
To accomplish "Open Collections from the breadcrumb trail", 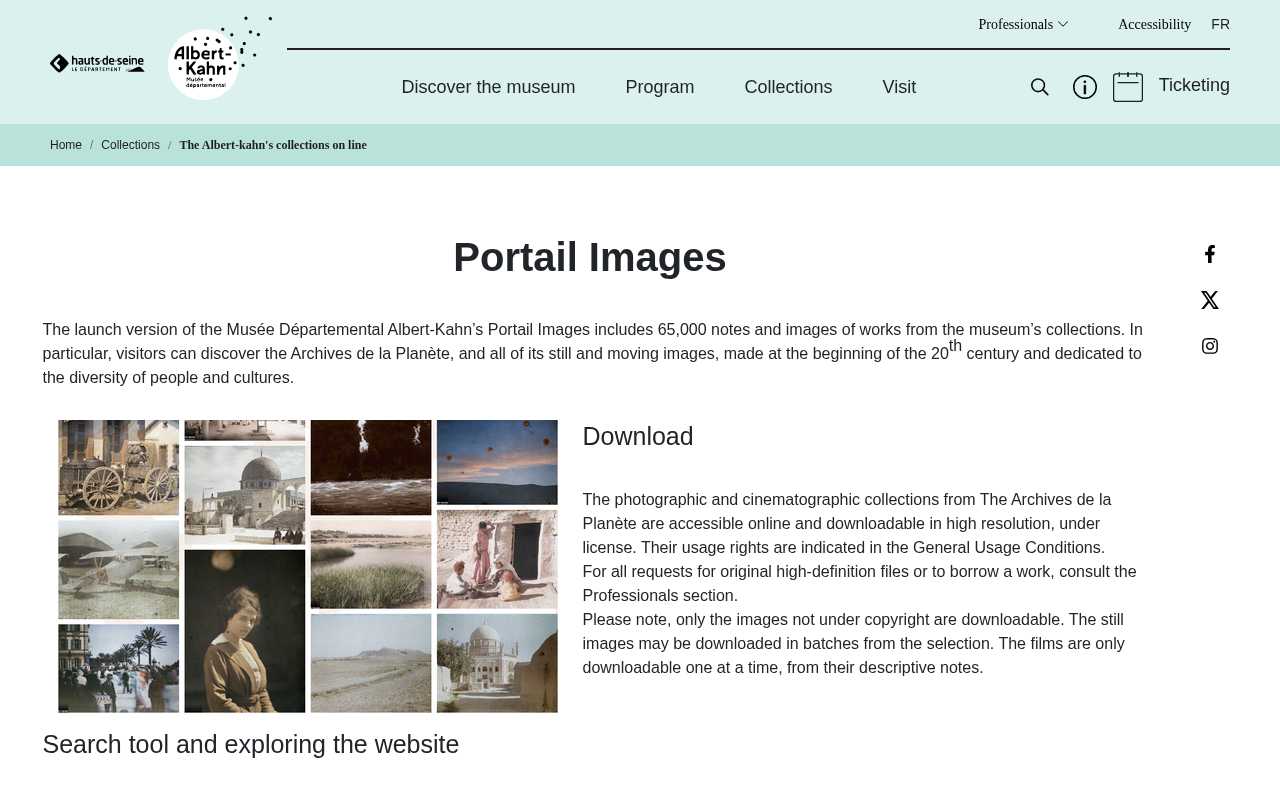I will [x=130, y=145].
